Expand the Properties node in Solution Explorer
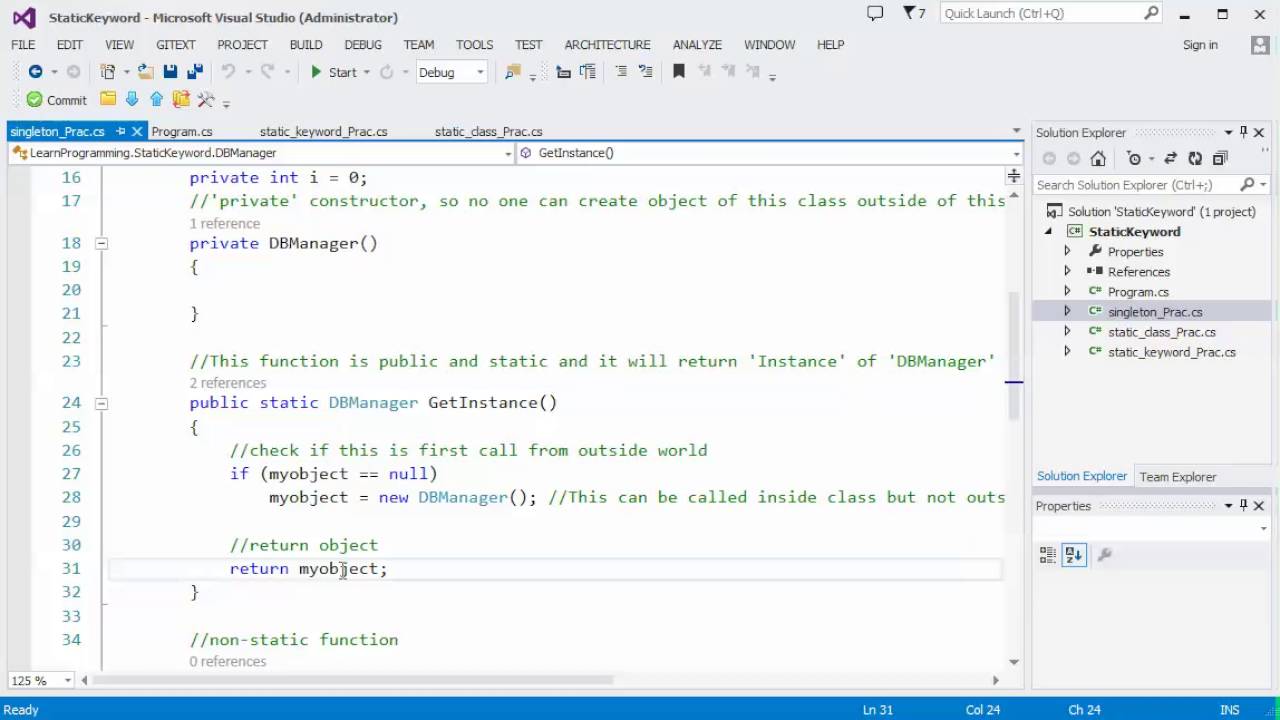The width and height of the screenshot is (1280, 720). pos(1067,251)
